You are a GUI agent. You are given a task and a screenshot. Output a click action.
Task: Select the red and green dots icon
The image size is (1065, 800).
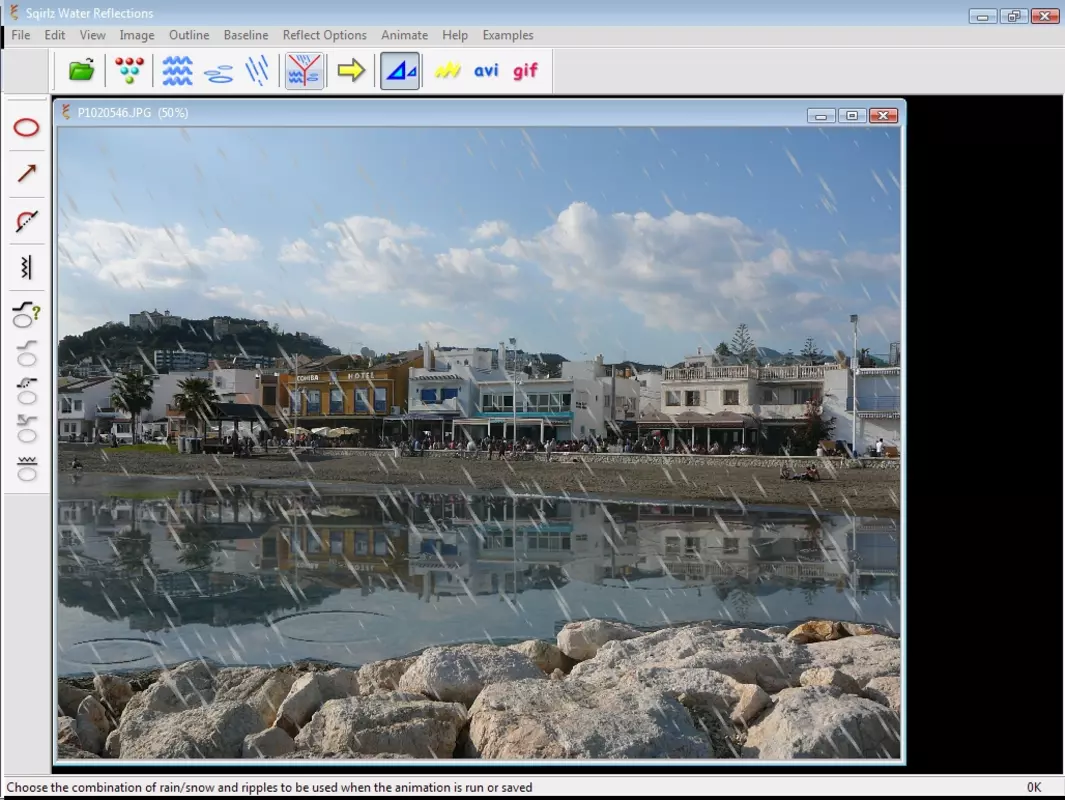[x=129, y=70]
